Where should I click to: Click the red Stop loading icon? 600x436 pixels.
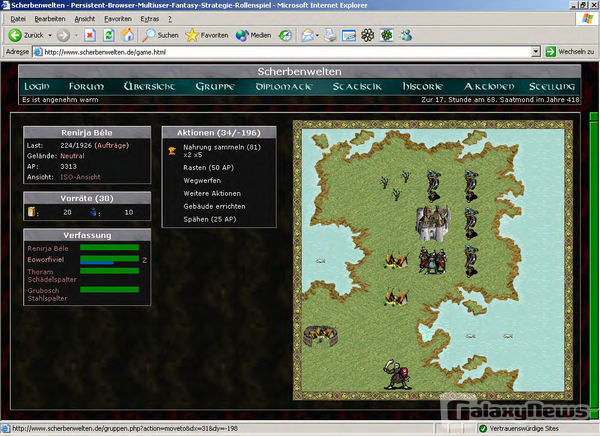coord(89,35)
